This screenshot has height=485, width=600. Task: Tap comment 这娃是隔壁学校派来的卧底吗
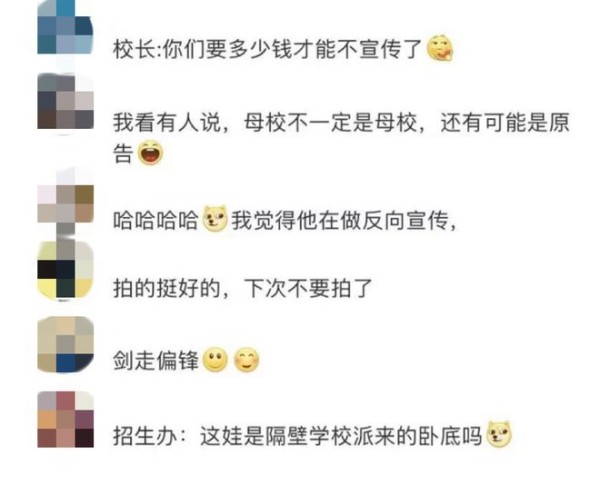coord(341,435)
